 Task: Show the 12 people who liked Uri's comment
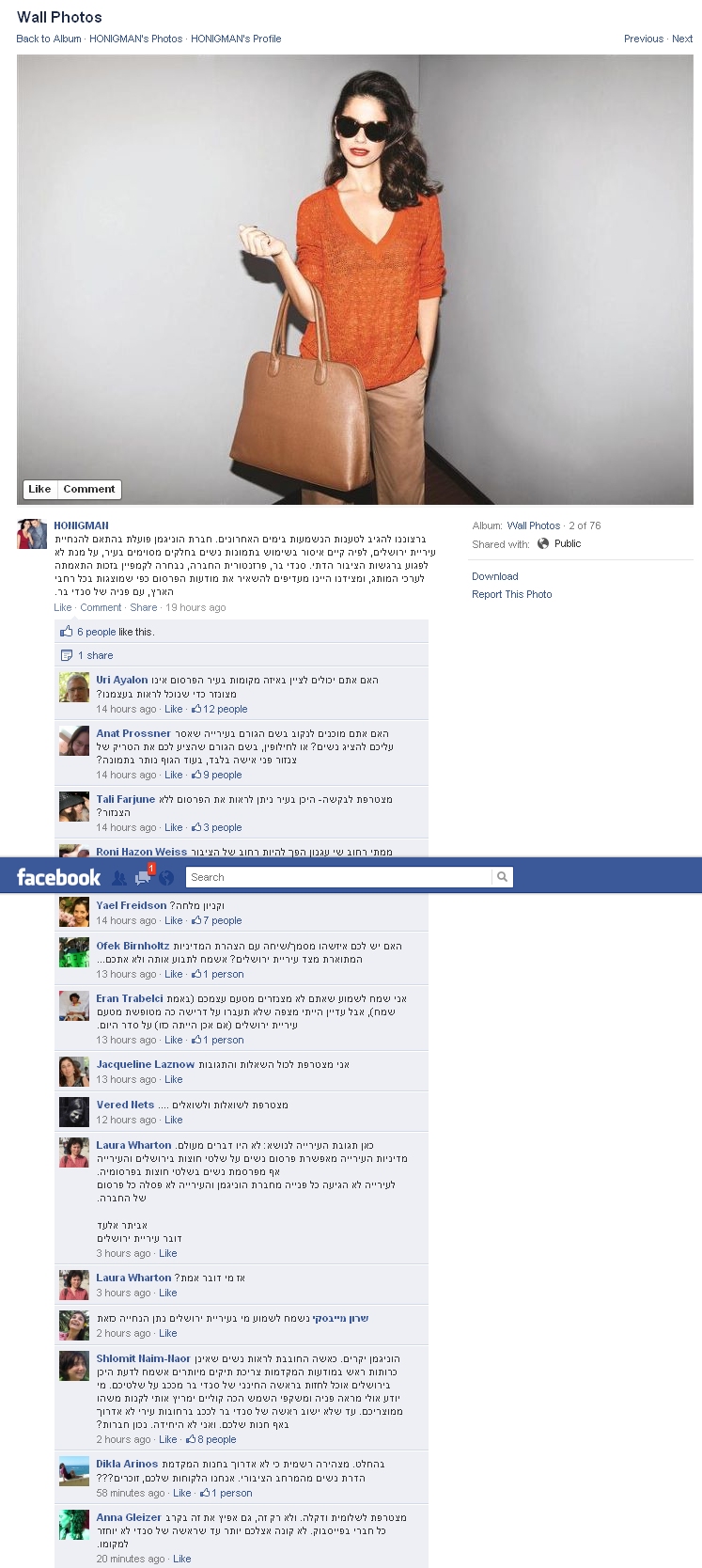(x=220, y=709)
